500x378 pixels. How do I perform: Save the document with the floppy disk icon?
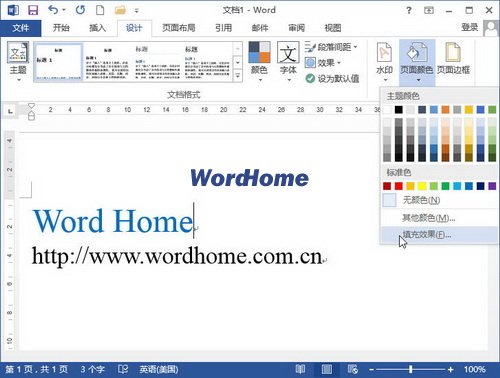click(x=33, y=10)
